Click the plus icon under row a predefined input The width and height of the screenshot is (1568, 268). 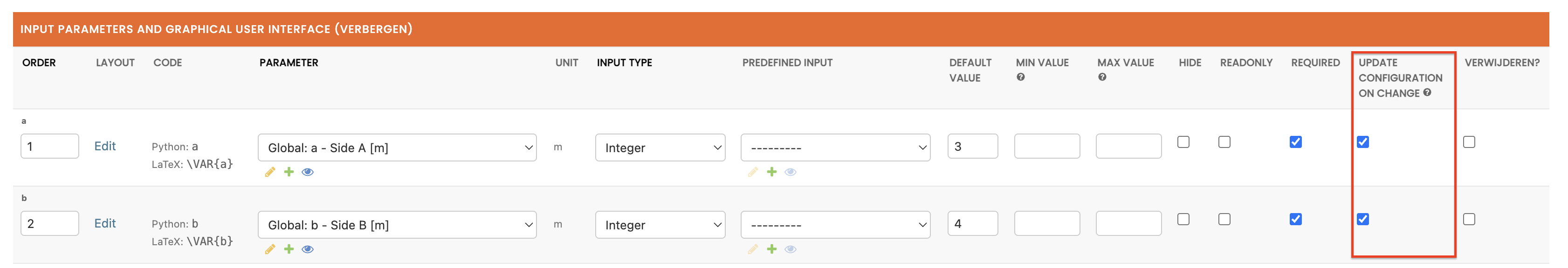tap(771, 172)
